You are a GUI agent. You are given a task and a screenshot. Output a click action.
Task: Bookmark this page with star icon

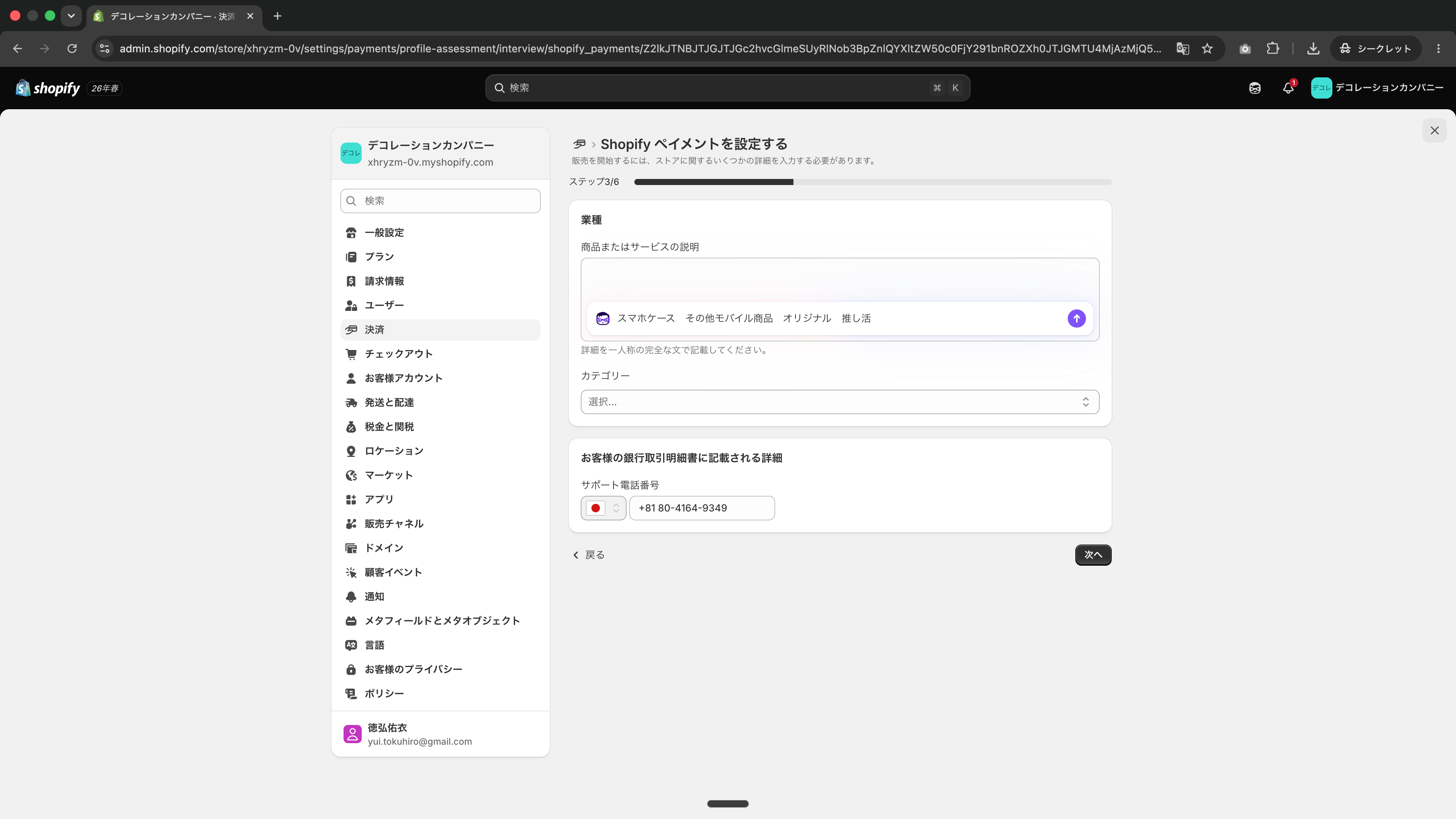(x=1207, y=49)
